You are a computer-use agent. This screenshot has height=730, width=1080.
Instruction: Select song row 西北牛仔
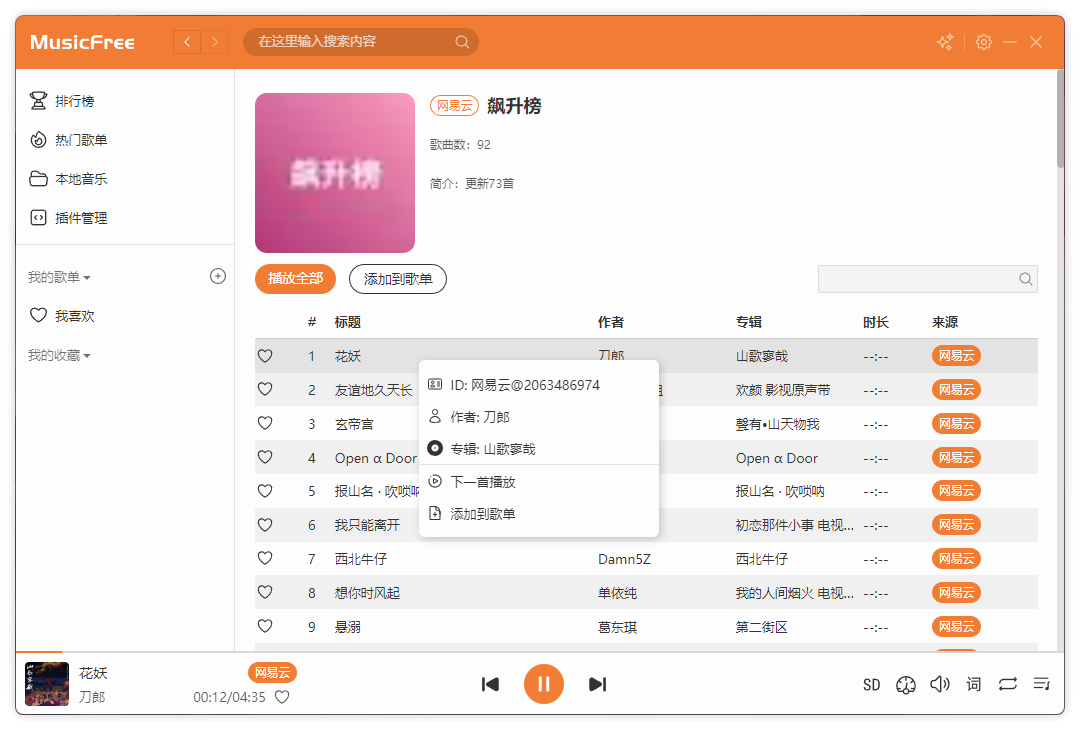(x=646, y=559)
